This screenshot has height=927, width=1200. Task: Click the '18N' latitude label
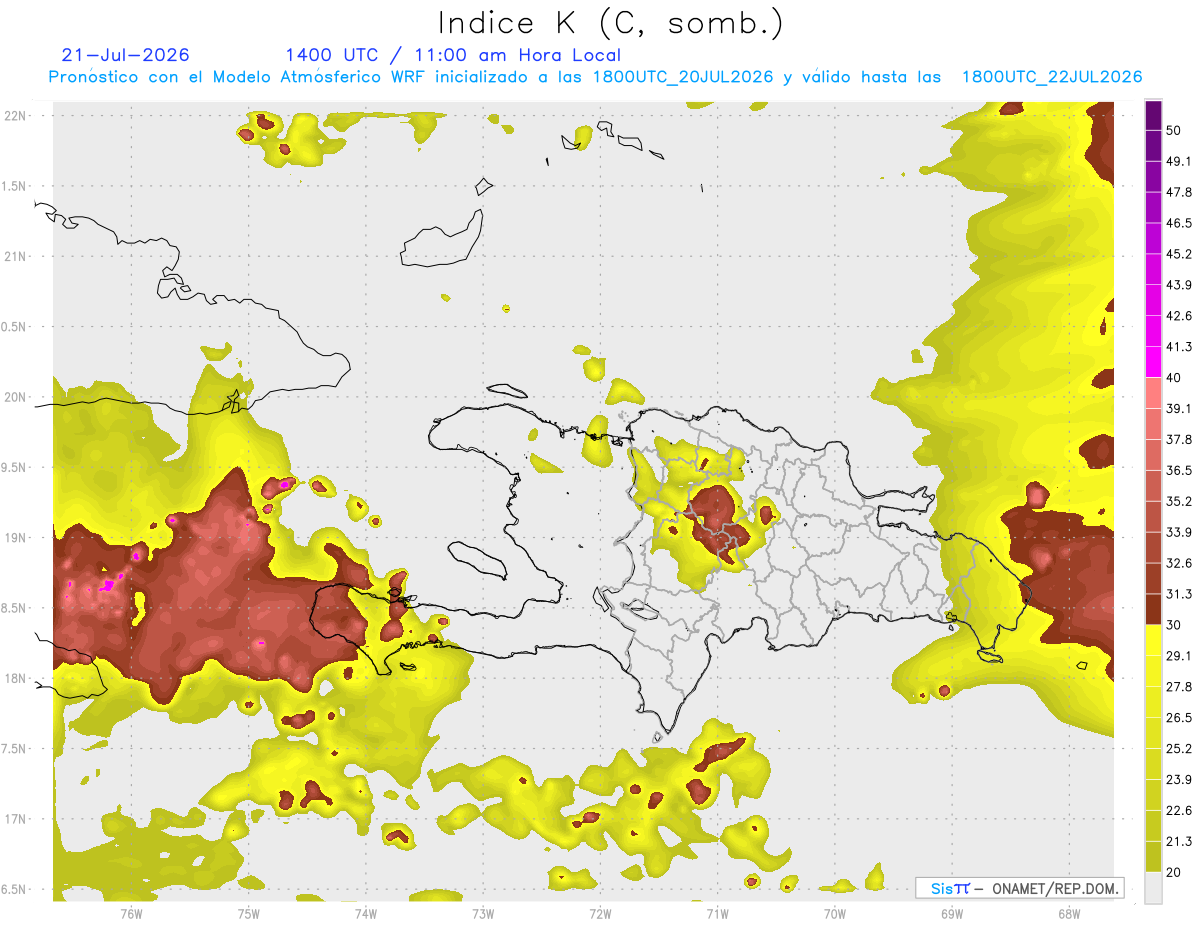coord(17,678)
